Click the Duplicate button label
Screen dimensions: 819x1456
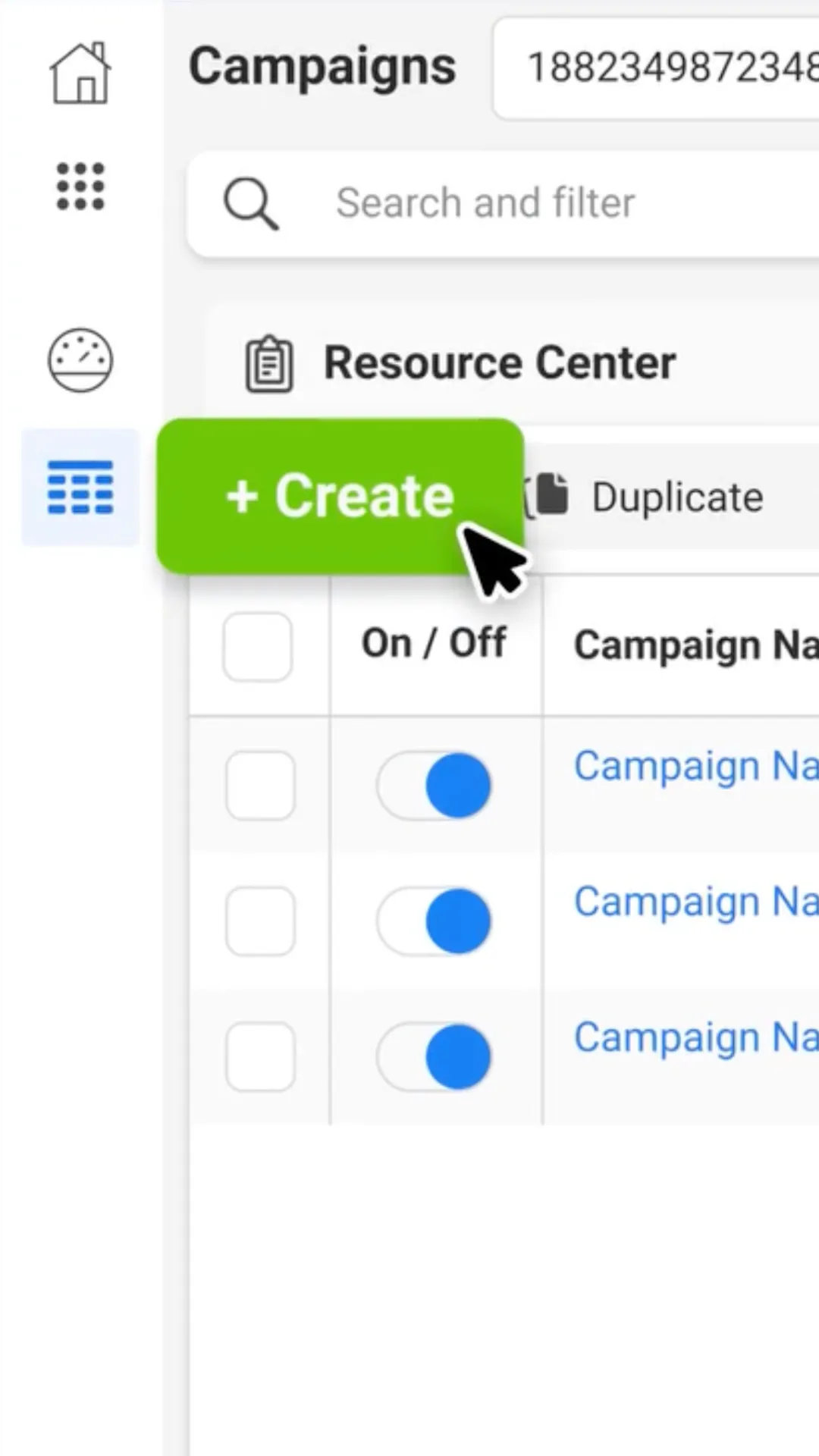click(x=677, y=497)
